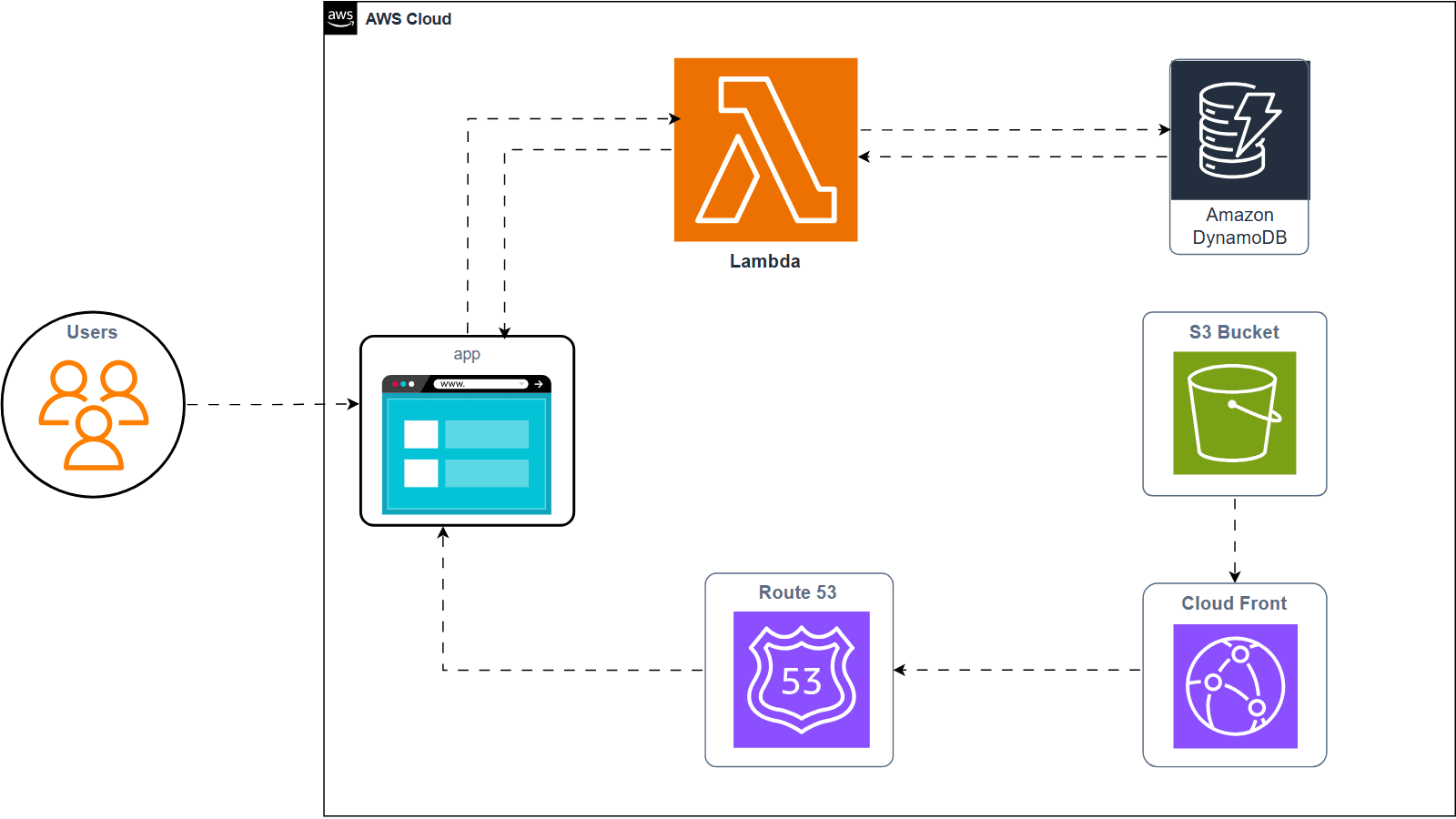This screenshot has width=1456, height=819.
Task: Click the AWS logo in the corner
Action: point(340,18)
